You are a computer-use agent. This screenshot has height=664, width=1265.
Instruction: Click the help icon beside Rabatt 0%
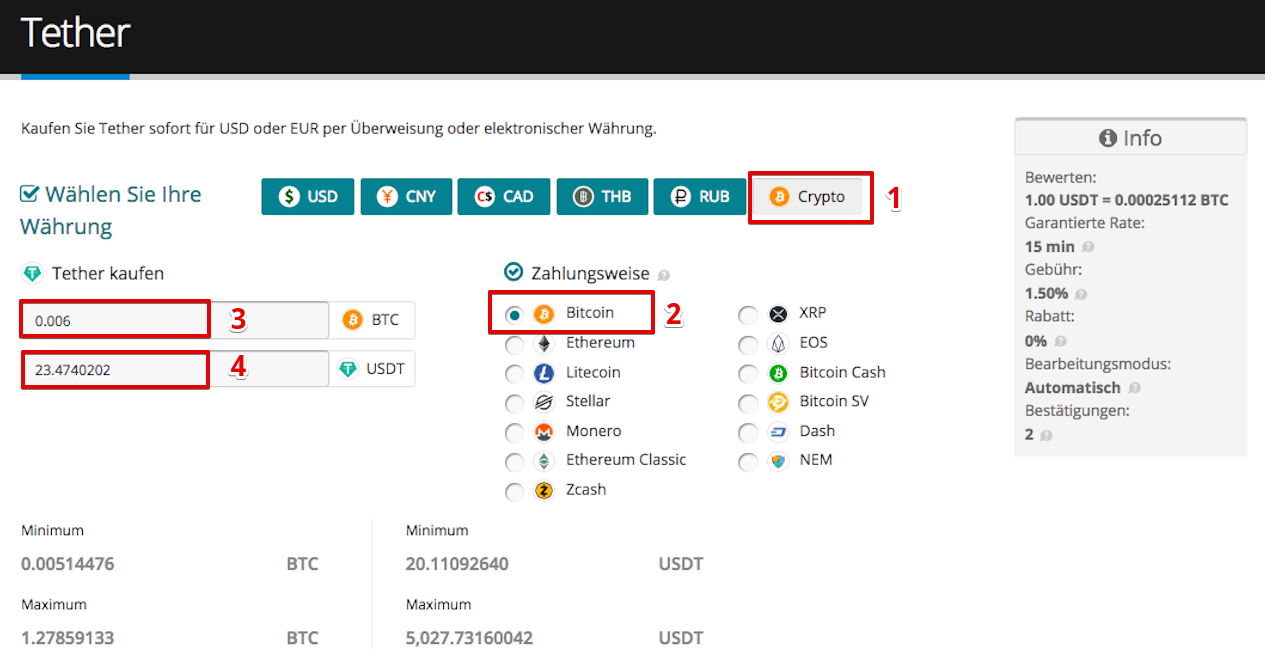(x=1060, y=342)
